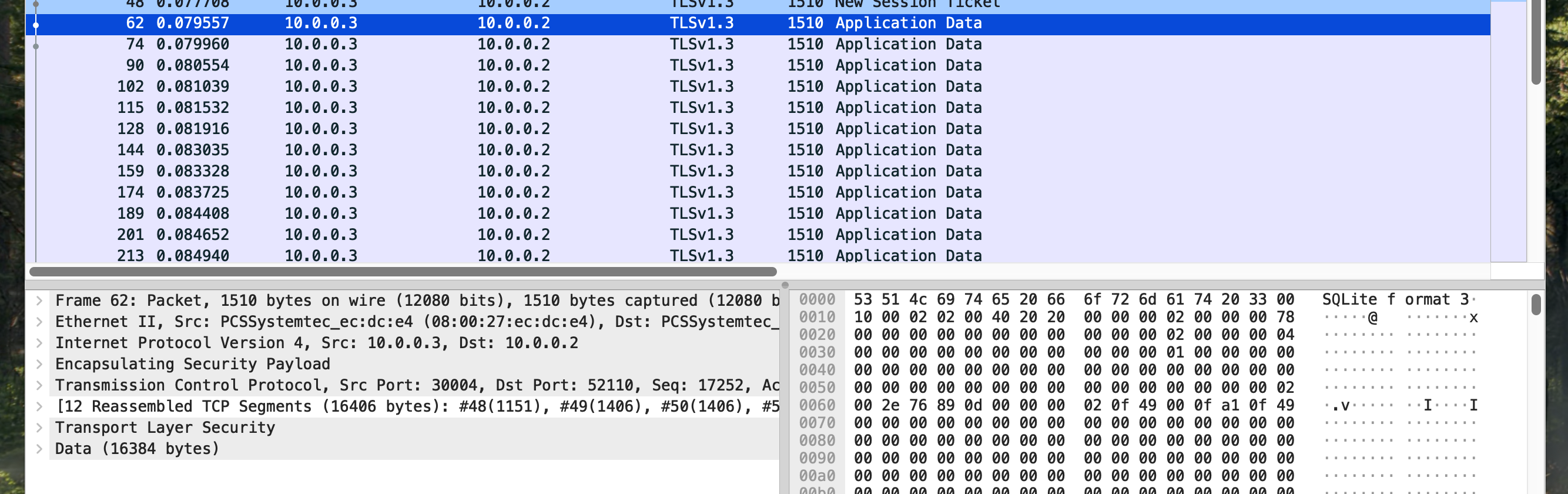1568x494 pixels.
Task: Click hex offset 0050 in byte pane
Action: [817, 388]
